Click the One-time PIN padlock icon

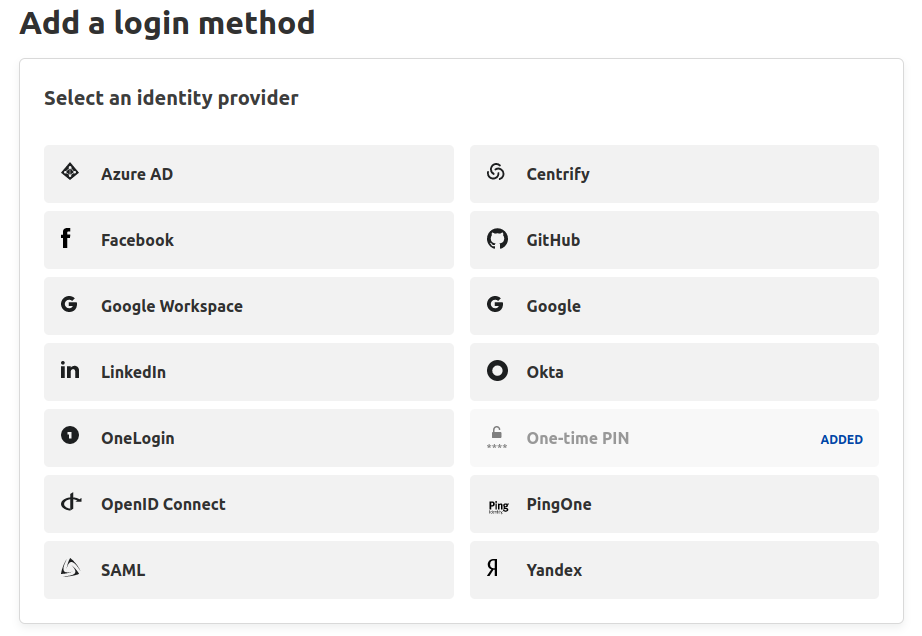[x=496, y=436]
